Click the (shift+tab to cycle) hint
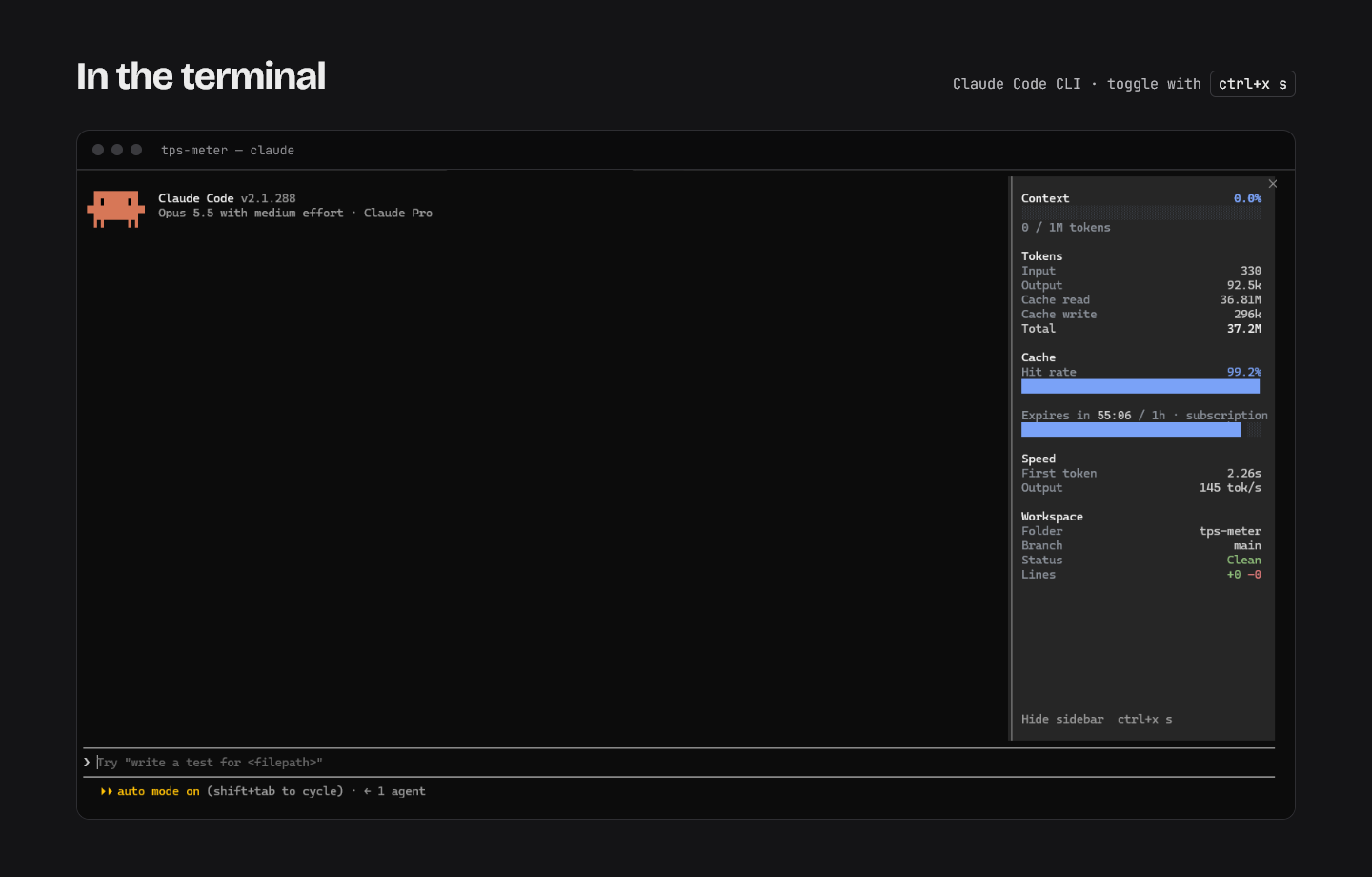 (275, 791)
